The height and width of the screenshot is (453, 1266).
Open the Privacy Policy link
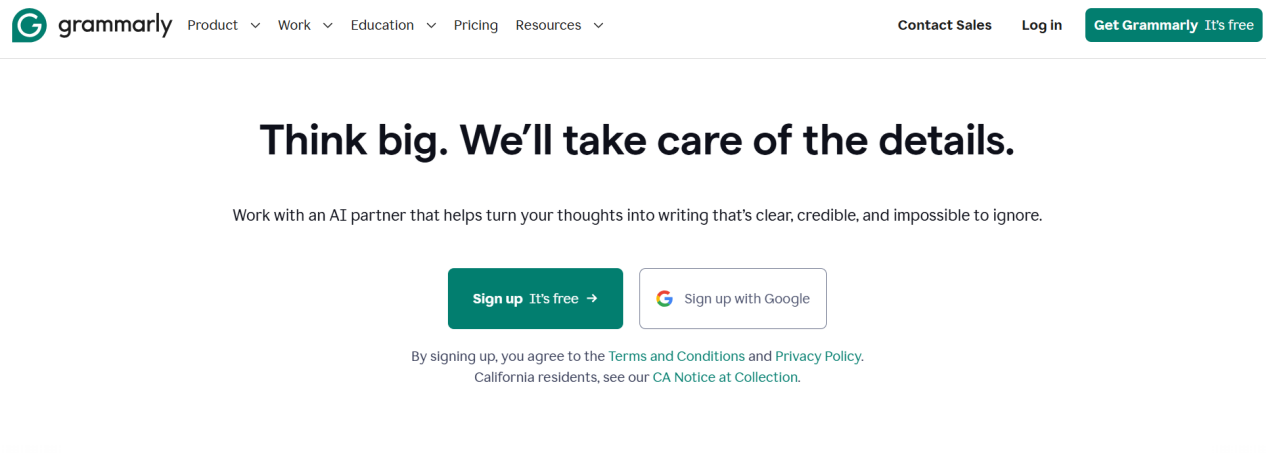pos(818,356)
